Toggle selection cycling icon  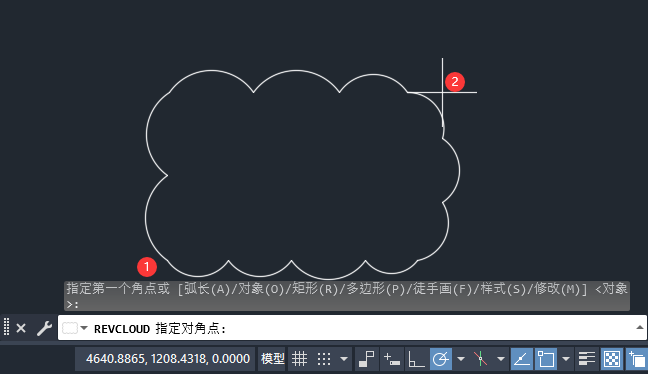tap(636, 359)
